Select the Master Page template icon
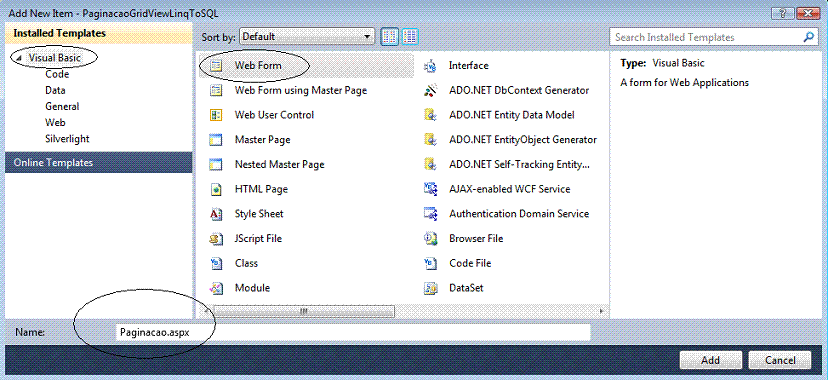Image resolution: width=828 pixels, height=380 pixels. 215,140
